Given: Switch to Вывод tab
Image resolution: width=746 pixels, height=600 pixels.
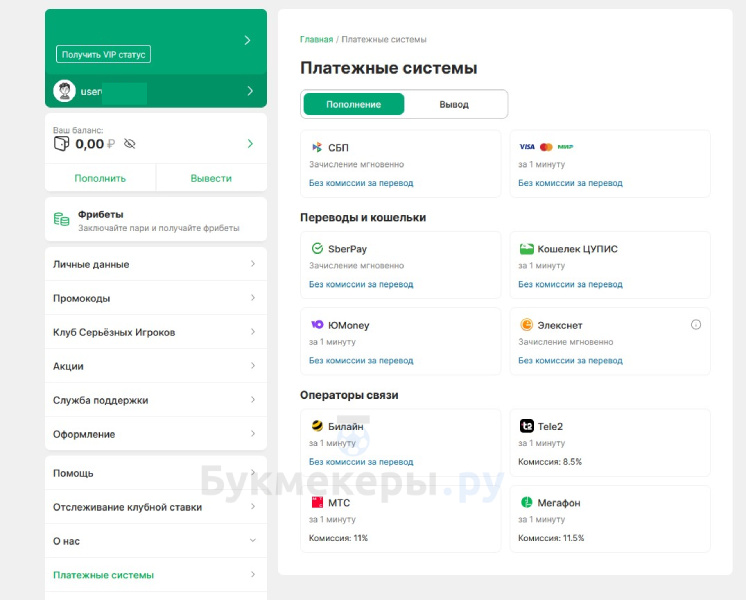Looking at the screenshot, I should coord(454,104).
